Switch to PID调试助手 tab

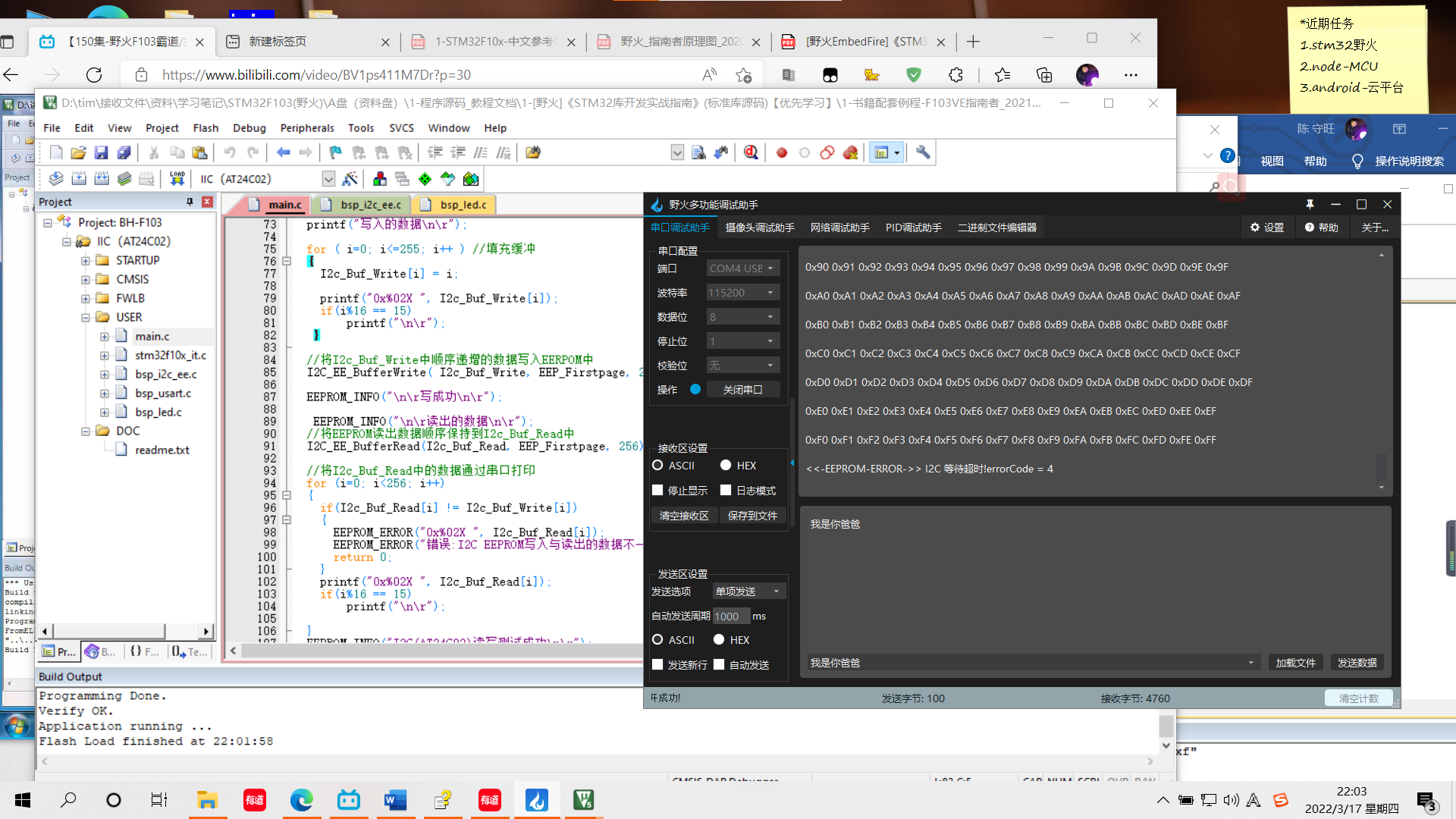tap(914, 227)
